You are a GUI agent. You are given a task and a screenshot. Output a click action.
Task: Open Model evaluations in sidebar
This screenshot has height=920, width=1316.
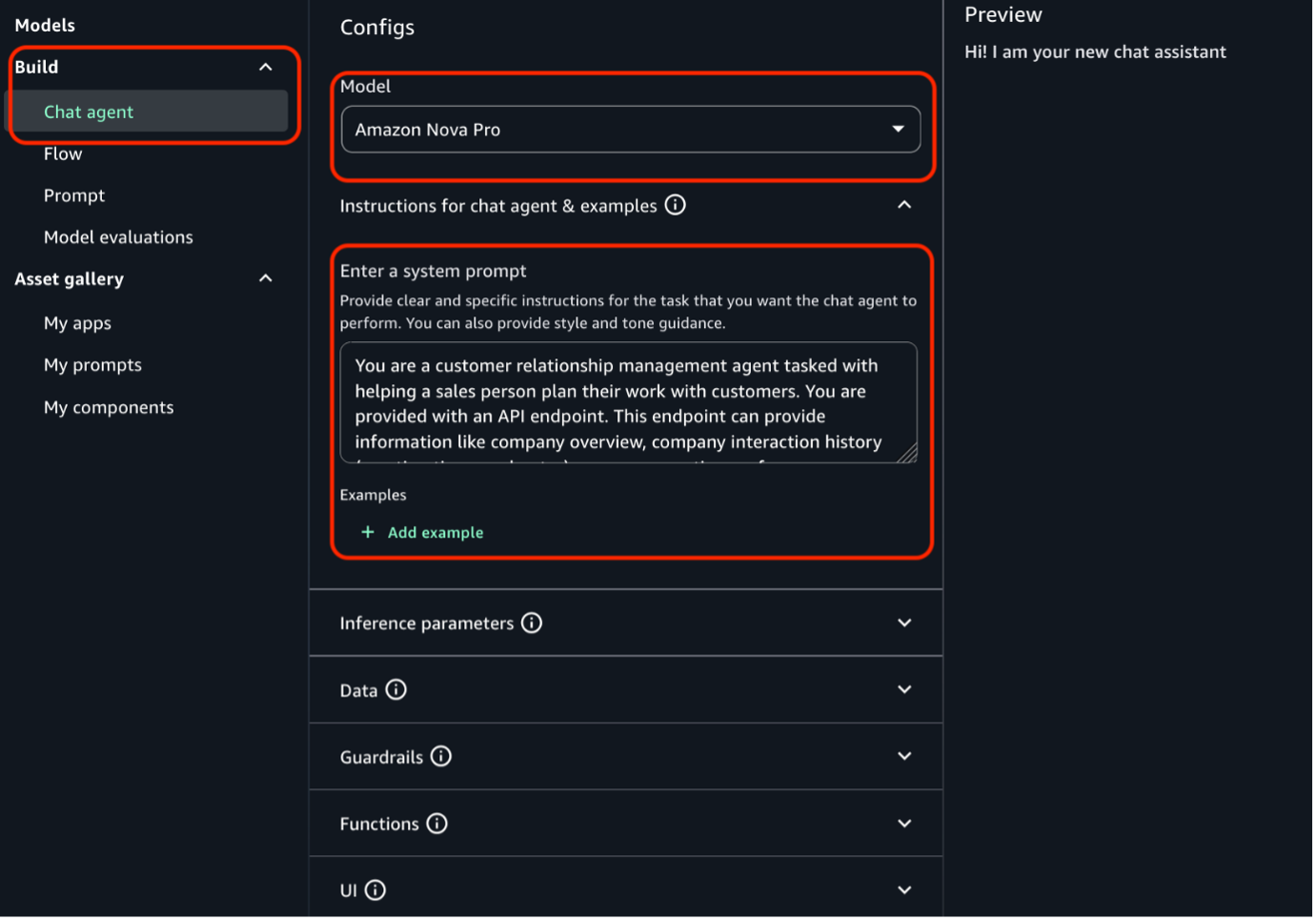coord(118,237)
